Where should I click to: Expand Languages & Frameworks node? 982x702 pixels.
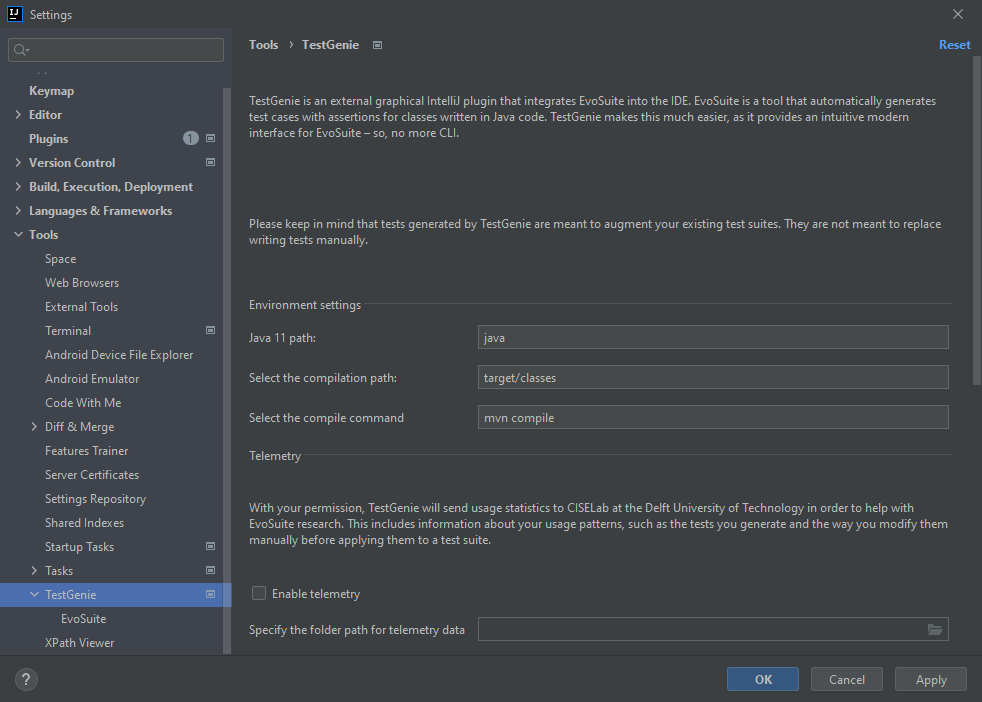(18, 210)
